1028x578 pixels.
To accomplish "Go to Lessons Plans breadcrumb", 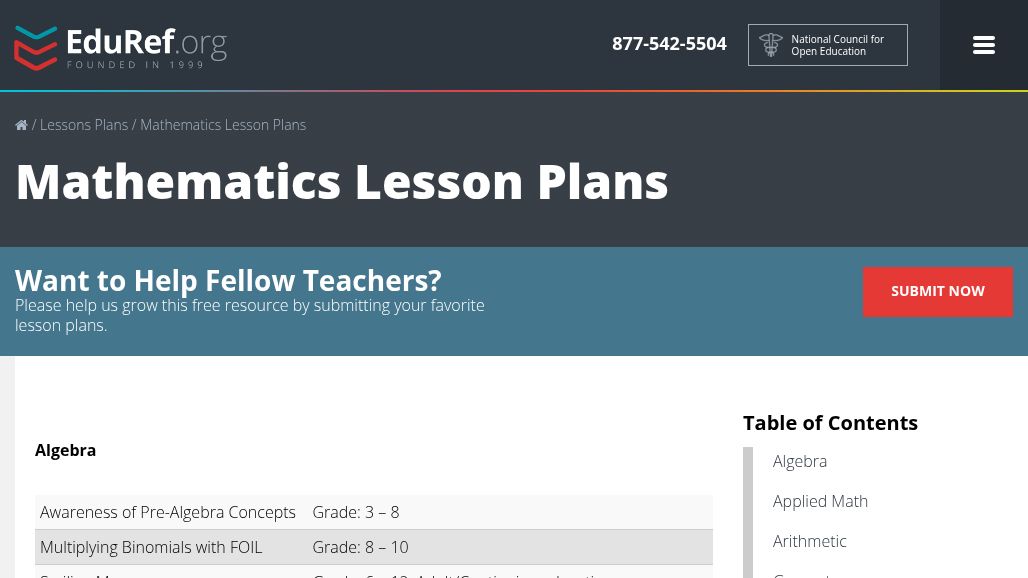I will click(84, 125).
